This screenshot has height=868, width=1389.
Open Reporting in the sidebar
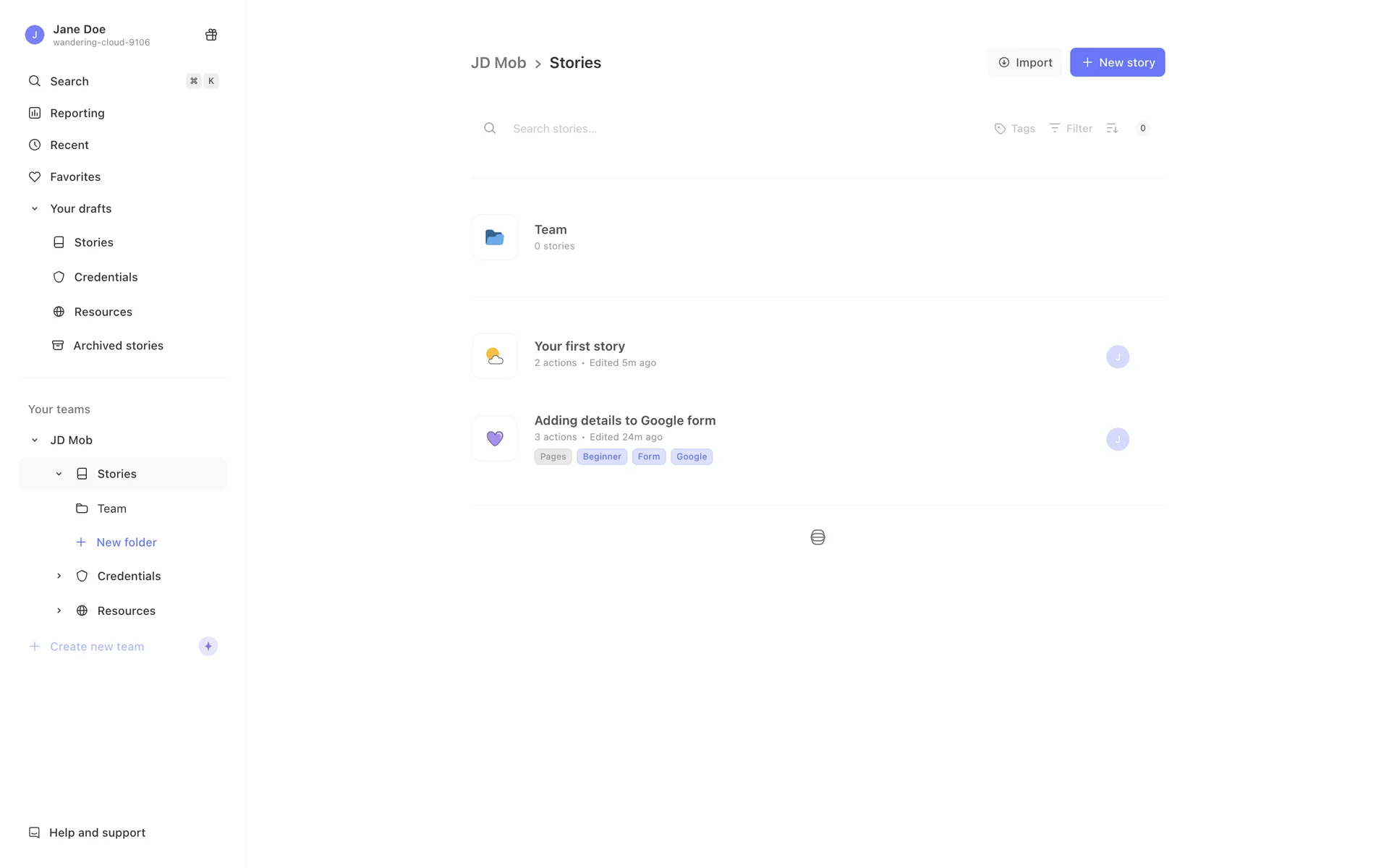77,113
